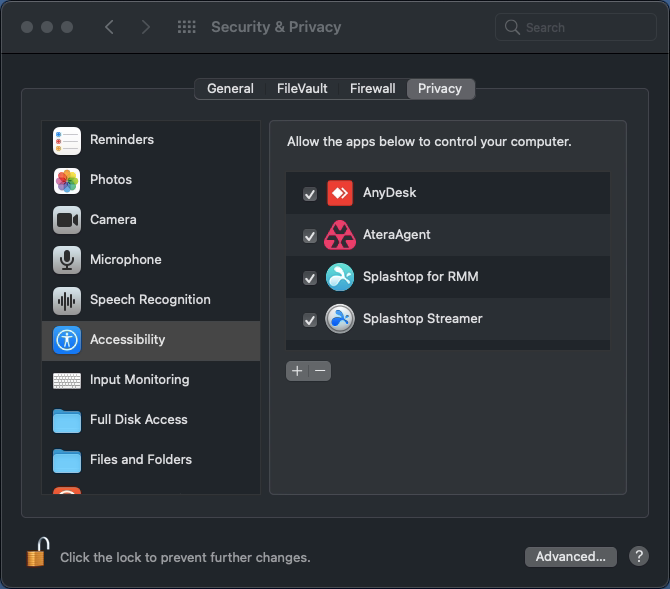The image size is (670, 589).
Task: Go back with the left arrow
Action: pyautogui.click(x=109, y=27)
